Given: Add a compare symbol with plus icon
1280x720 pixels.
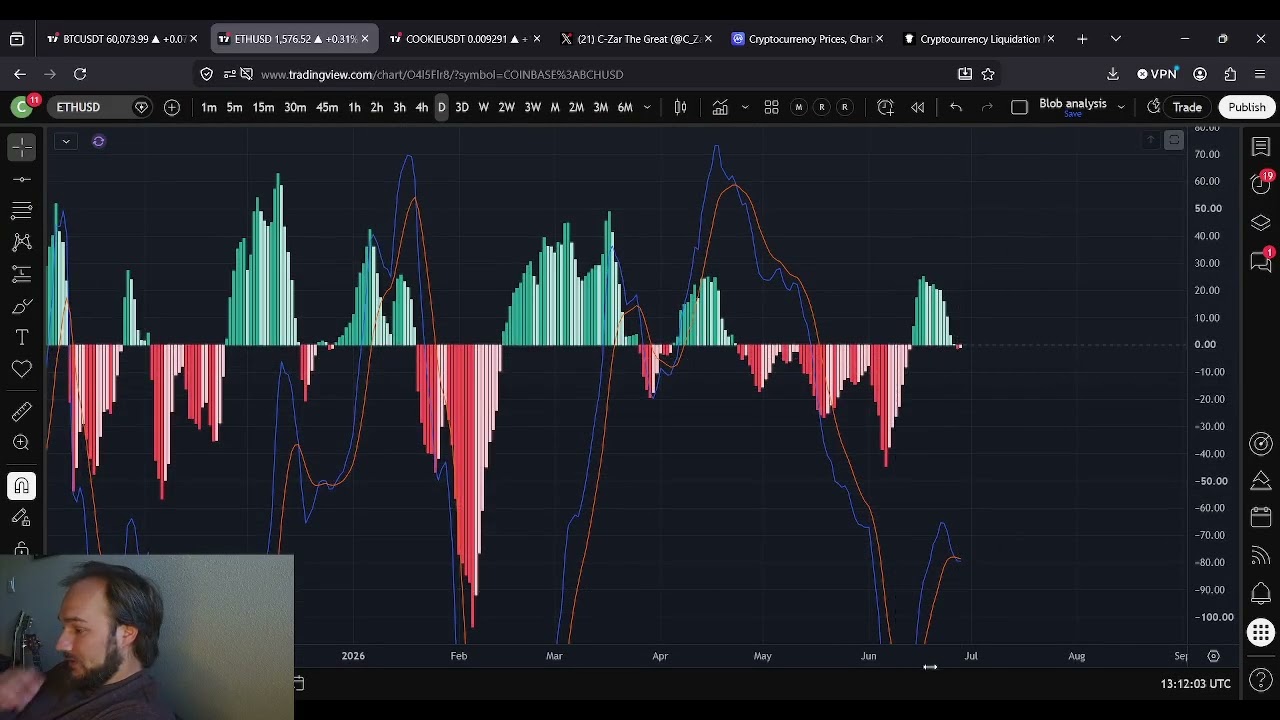Looking at the screenshot, I should point(172,107).
